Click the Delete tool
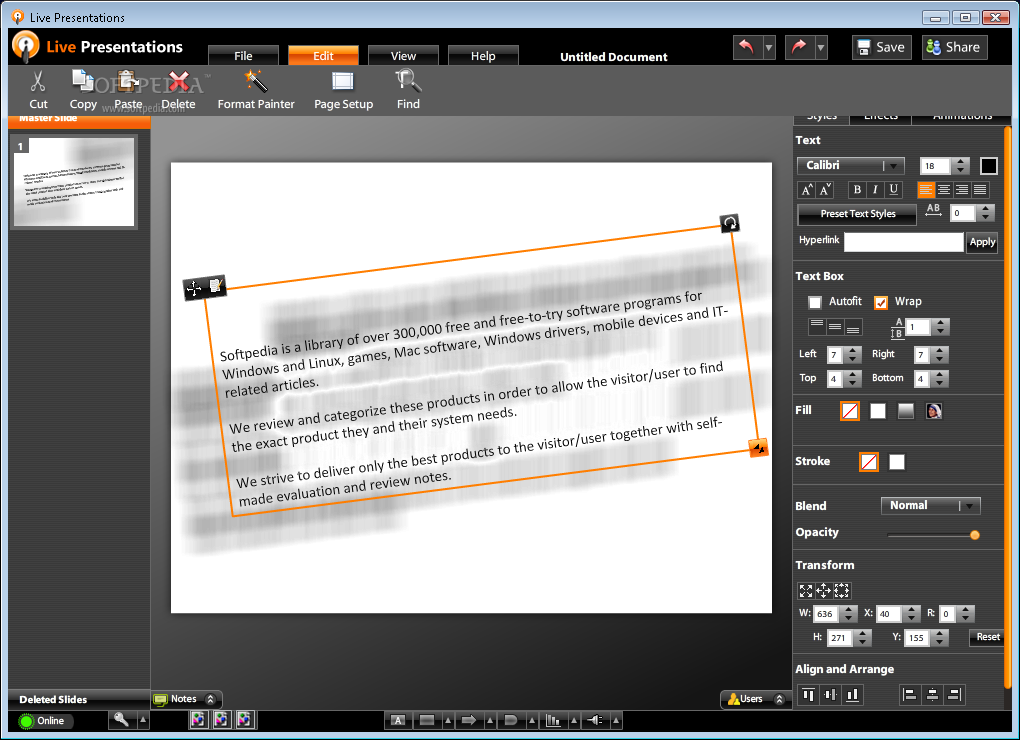 coord(178,90)
